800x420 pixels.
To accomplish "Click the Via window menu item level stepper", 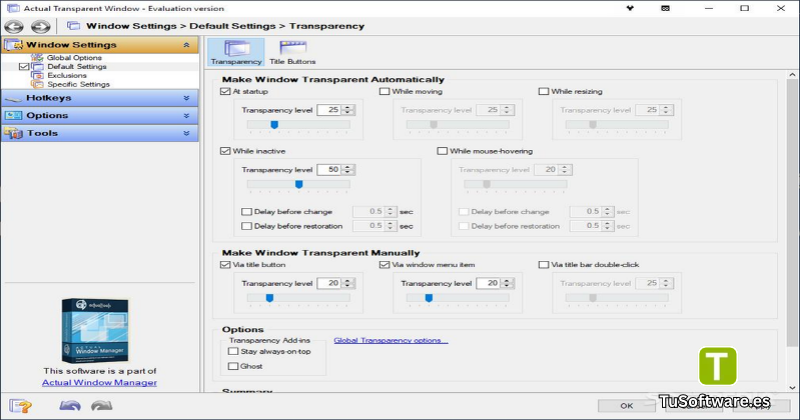I will pos(507,283).
